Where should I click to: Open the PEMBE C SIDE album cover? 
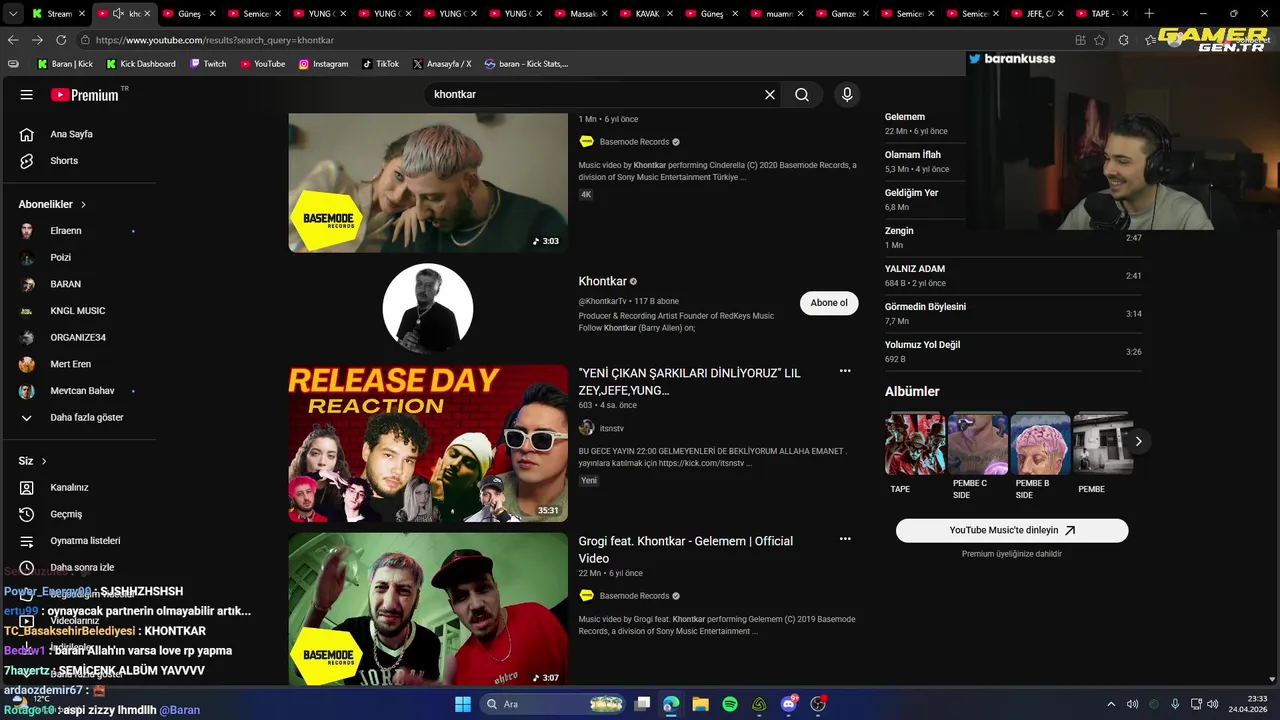[978, 443]
